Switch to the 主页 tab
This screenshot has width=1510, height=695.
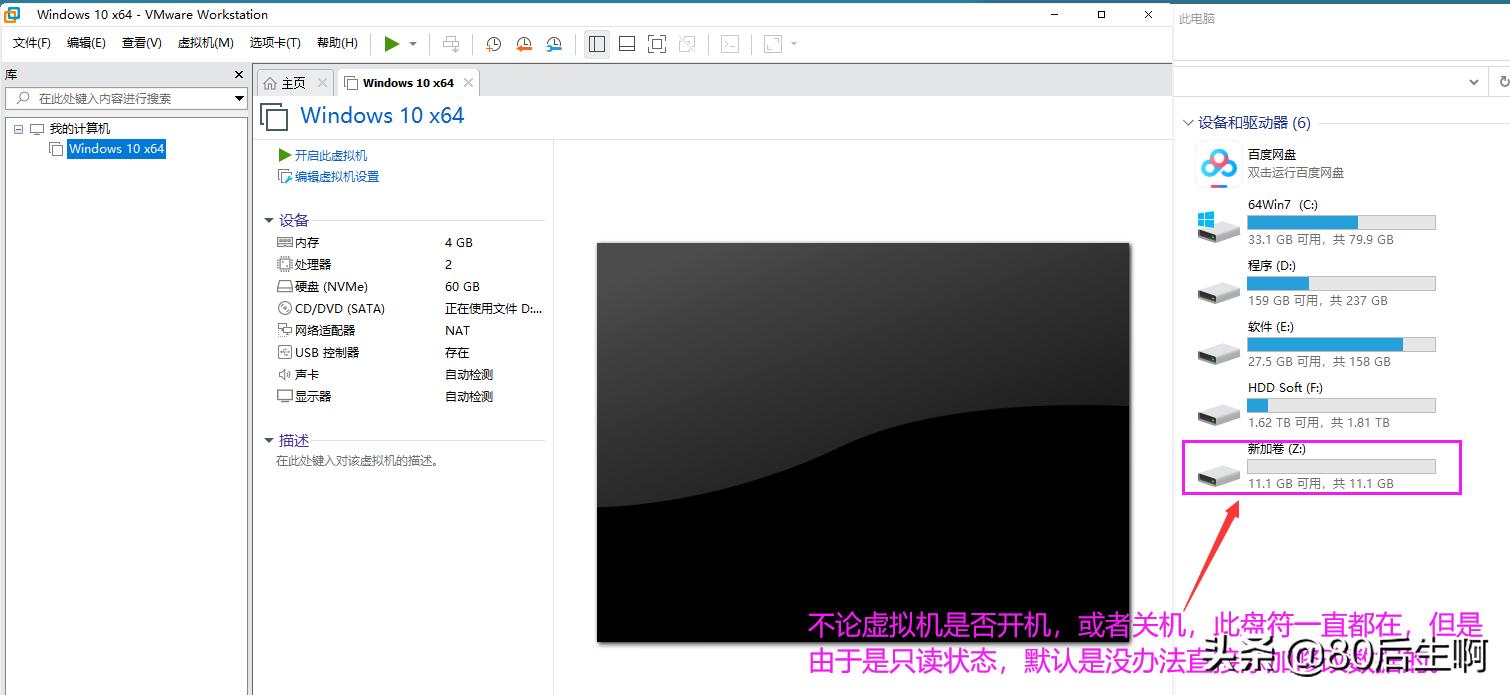click(x=293, y=82)
